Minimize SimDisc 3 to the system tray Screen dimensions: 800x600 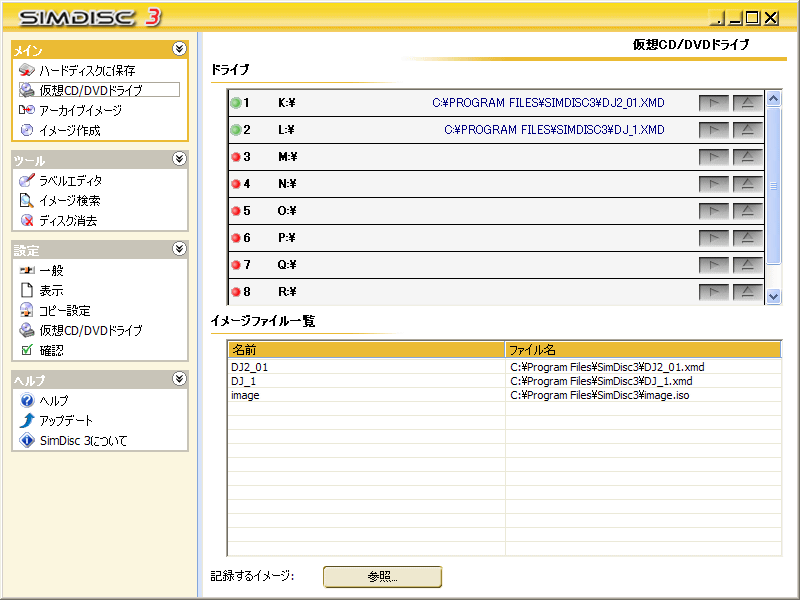point(717,18)
